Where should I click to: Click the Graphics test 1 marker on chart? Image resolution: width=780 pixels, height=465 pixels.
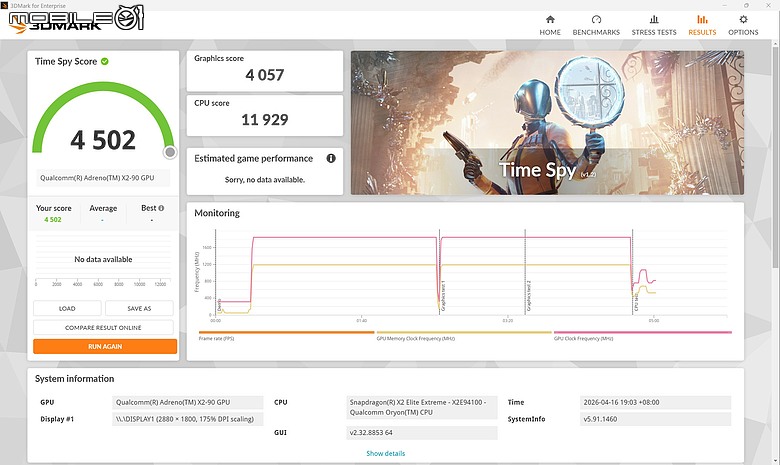point(443,296)
